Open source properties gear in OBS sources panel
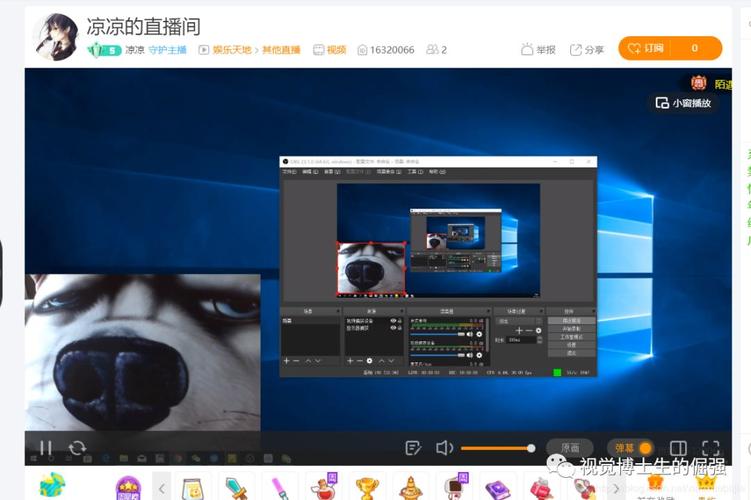Image resolution: width=751 pixels, height=500 pixels. (x=369, y=361)
